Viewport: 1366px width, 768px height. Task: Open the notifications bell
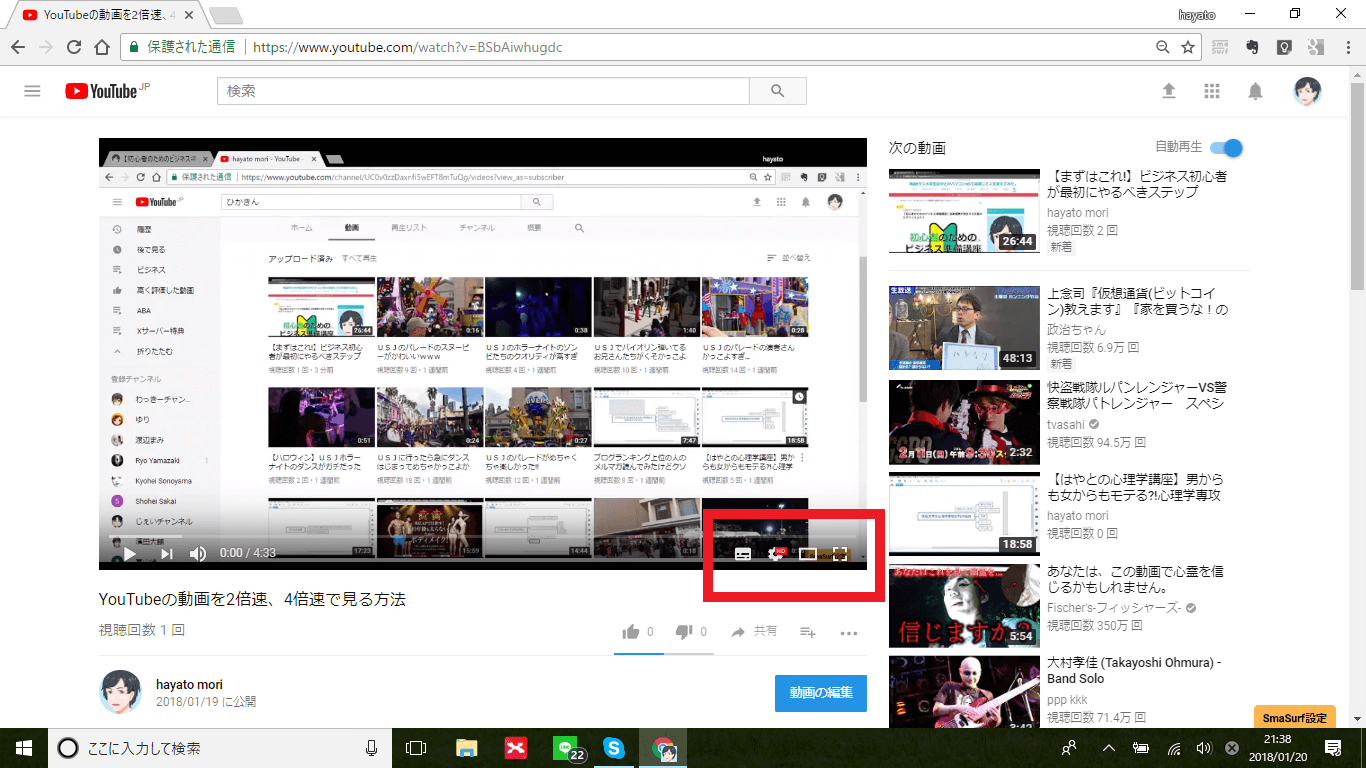tap(1256, 91)
